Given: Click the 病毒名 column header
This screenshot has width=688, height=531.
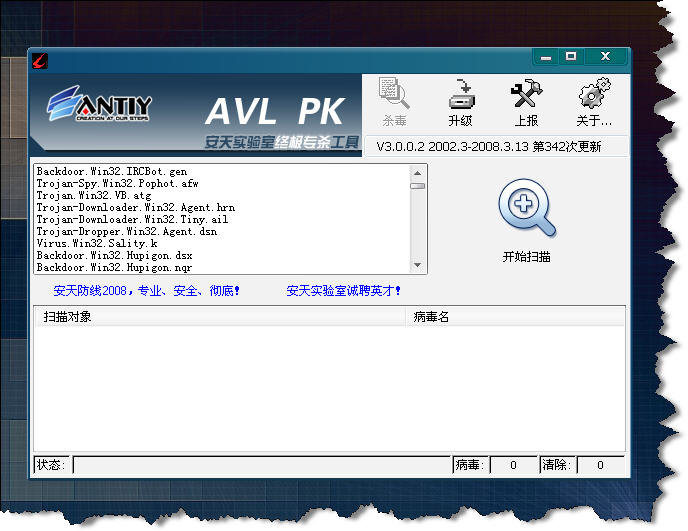Looking at the screenshot, I should click(515, 316).
